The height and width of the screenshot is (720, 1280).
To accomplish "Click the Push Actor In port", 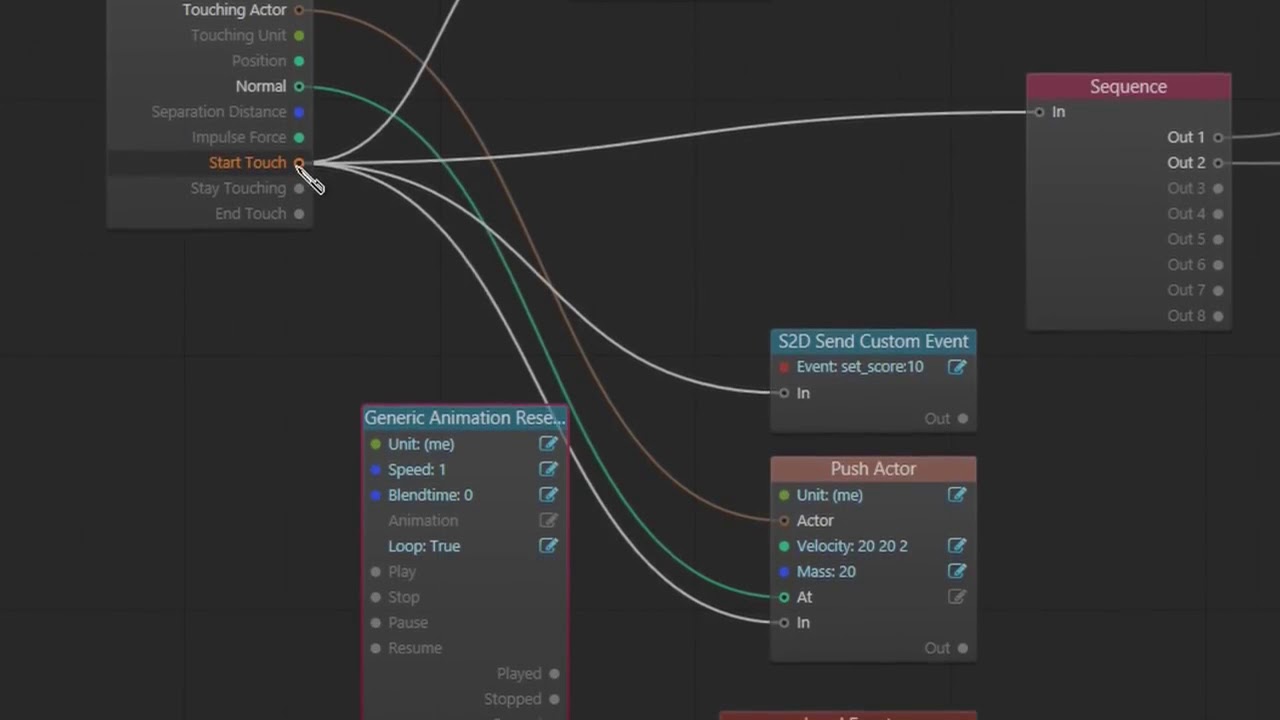I will tap(784, 622).
